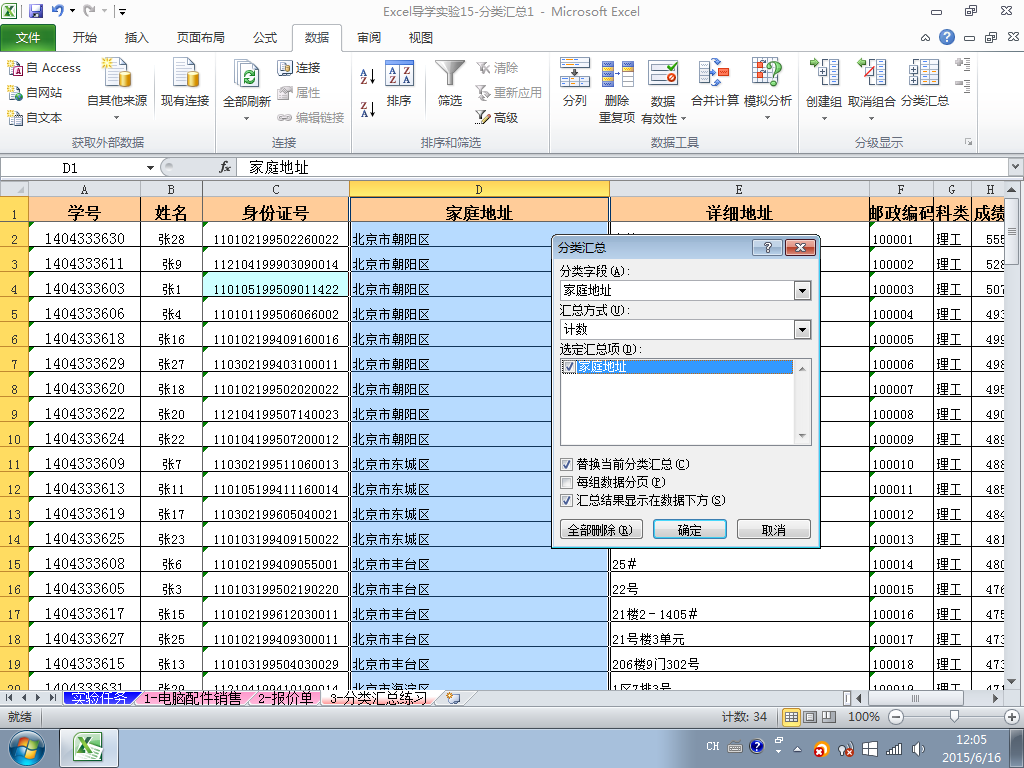1024x768 pixels.
Task: Click the fx insert function icon
Action: coord(225,167)
